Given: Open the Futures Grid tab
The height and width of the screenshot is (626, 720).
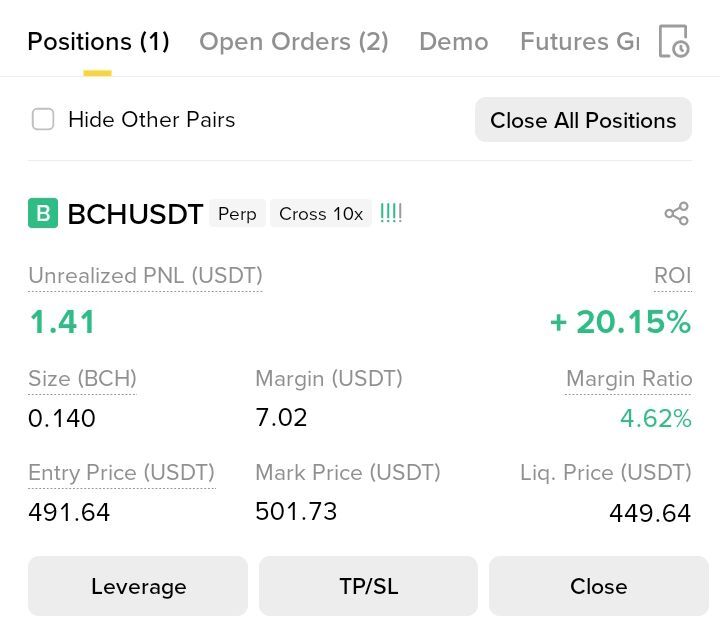Looking at the screenshot, I should click(579, 42).
